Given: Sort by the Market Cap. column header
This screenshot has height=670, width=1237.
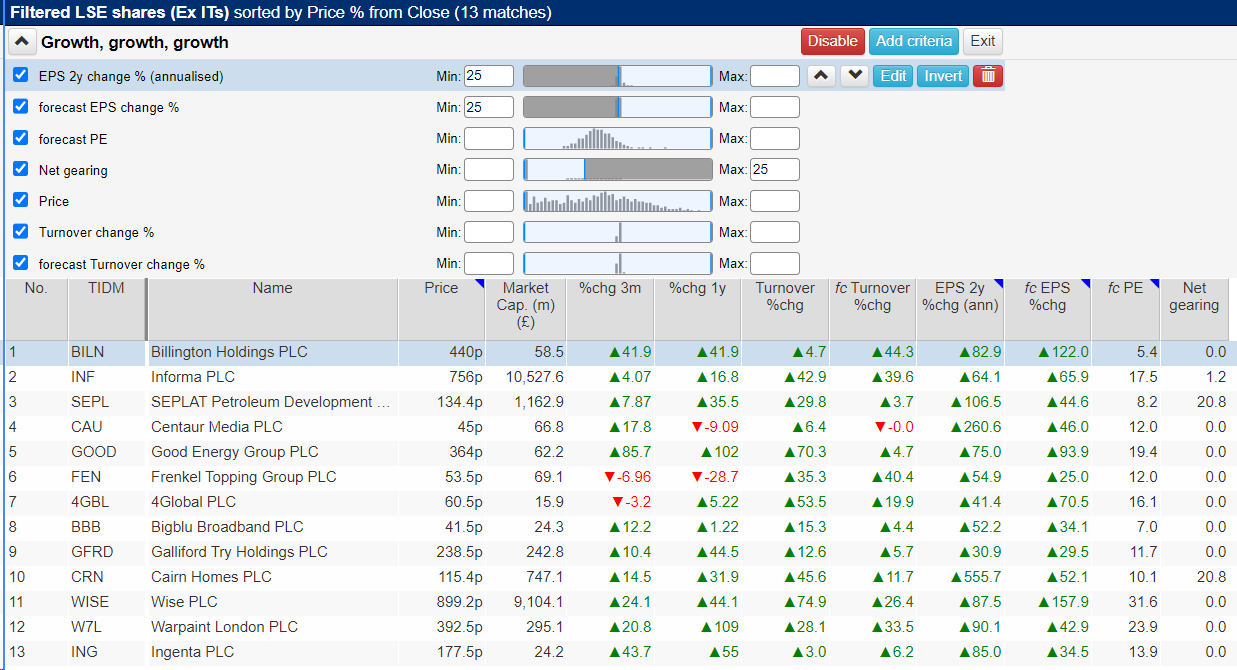Looking at the screenshot, I should pos(526,304).
